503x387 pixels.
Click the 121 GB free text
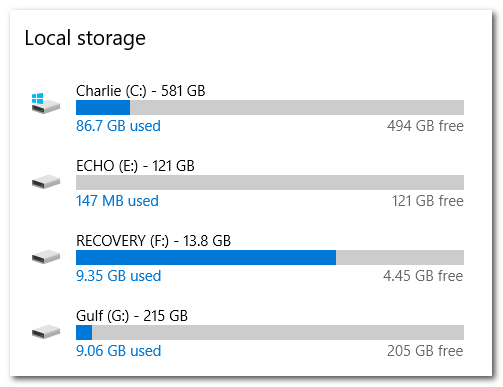pyautogui.click(x=428, y=201)
